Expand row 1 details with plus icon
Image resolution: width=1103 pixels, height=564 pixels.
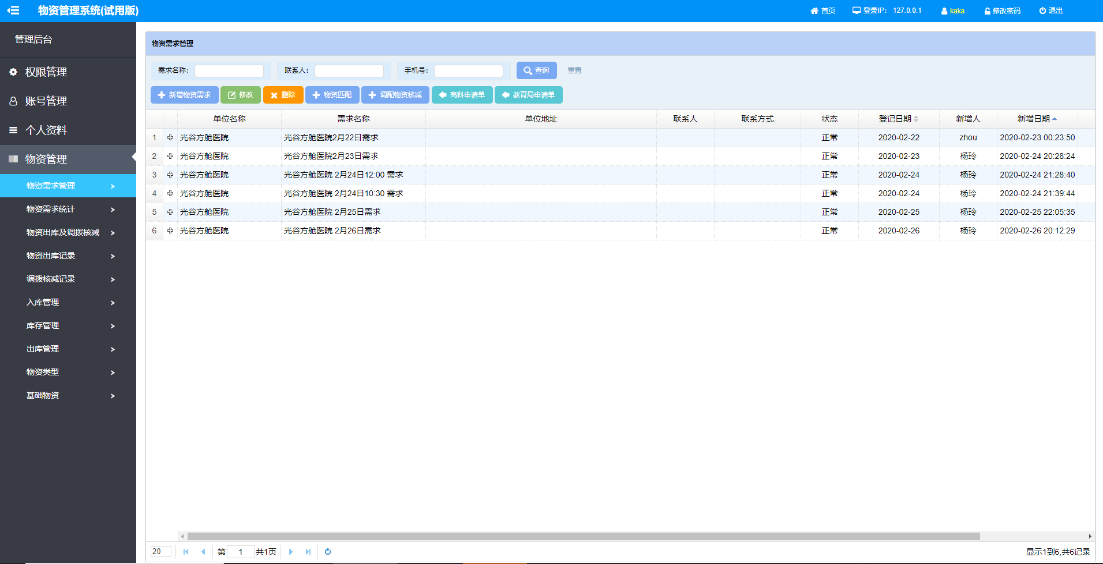coord(169,137)
